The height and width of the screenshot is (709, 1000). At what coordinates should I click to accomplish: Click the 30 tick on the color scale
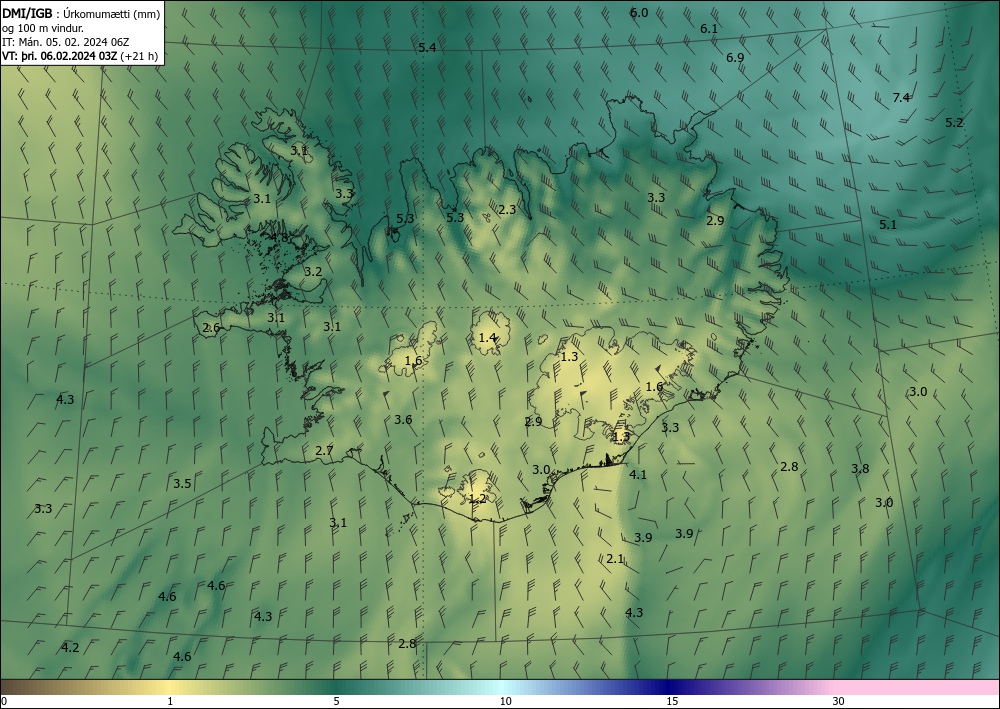coord(839,701)
